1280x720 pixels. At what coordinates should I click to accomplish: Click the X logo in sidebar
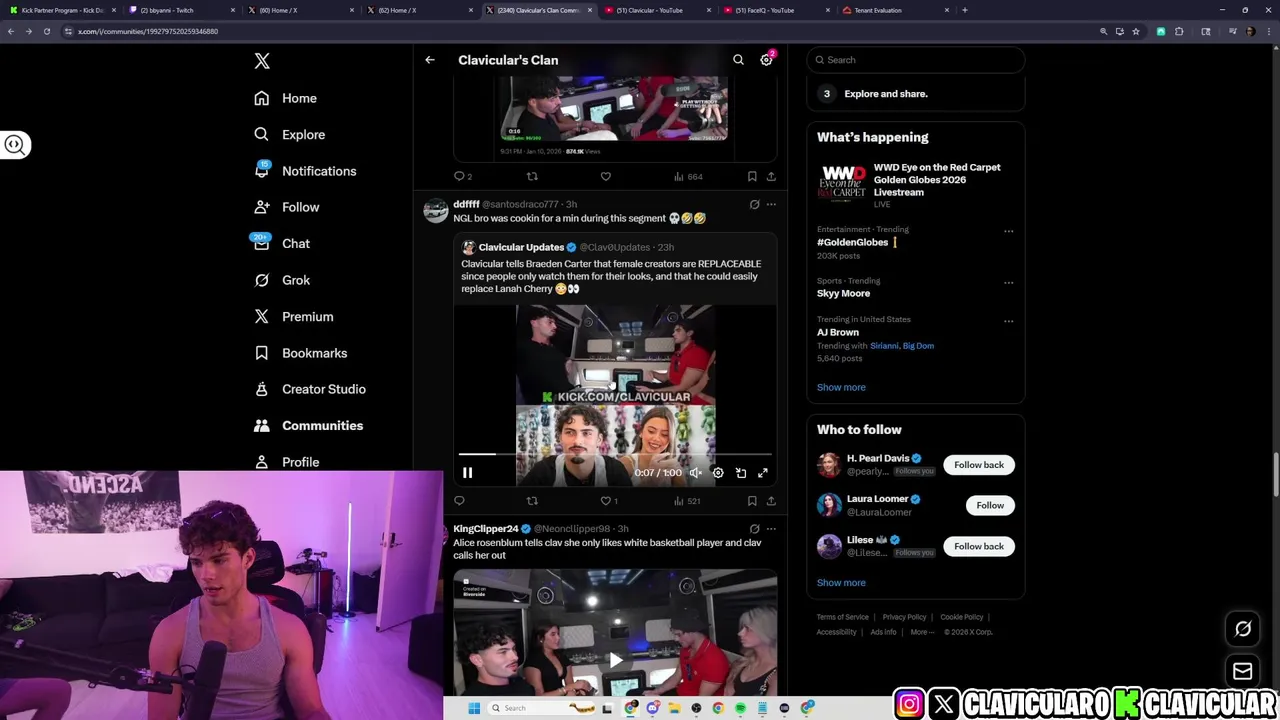coord(262,61)
